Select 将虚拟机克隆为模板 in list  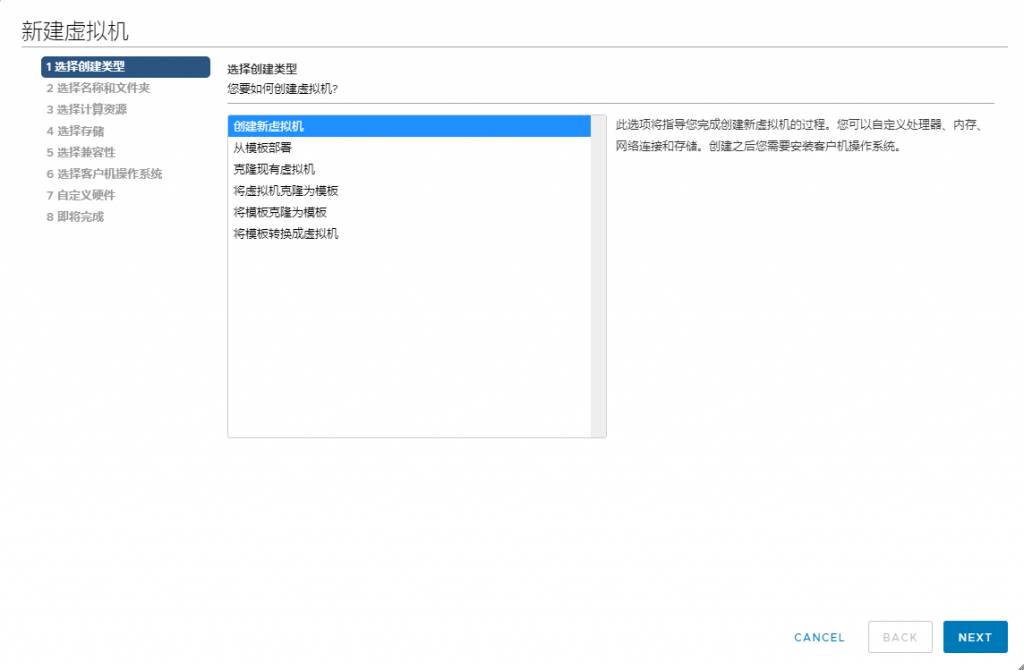pyautogui.click(x=409, y=191)
